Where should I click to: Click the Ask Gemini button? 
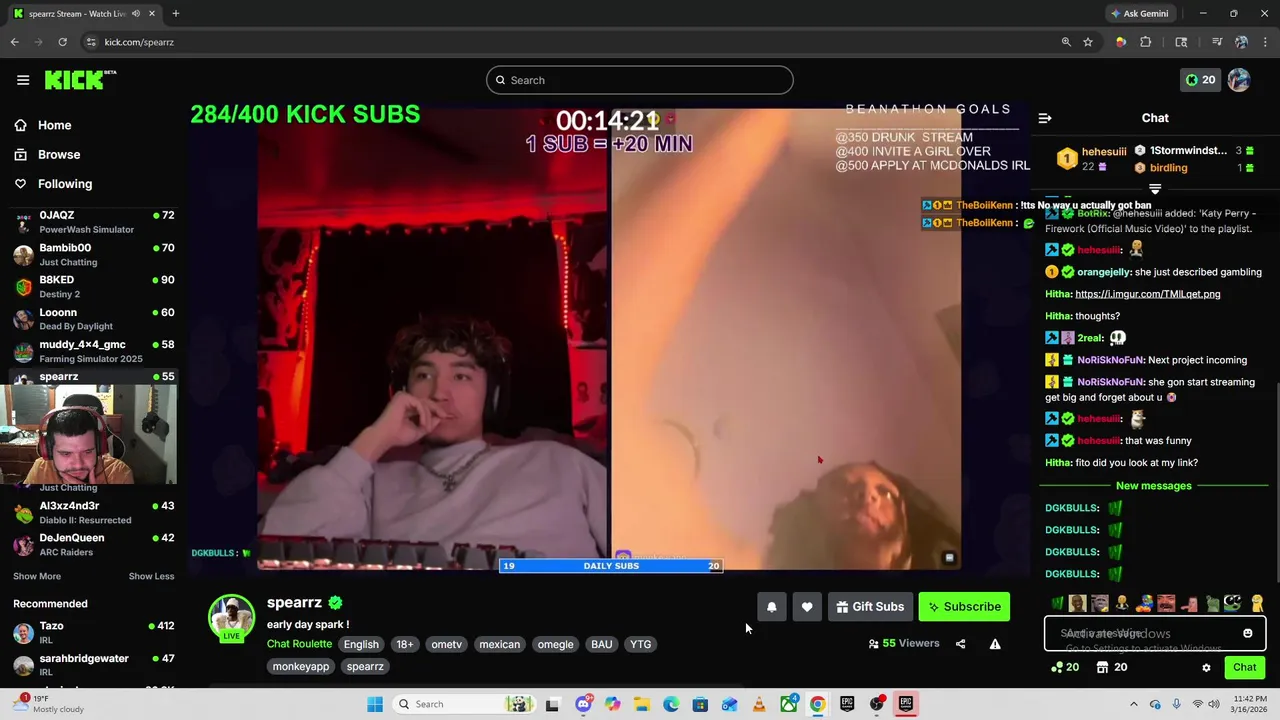click(1139, 13)
